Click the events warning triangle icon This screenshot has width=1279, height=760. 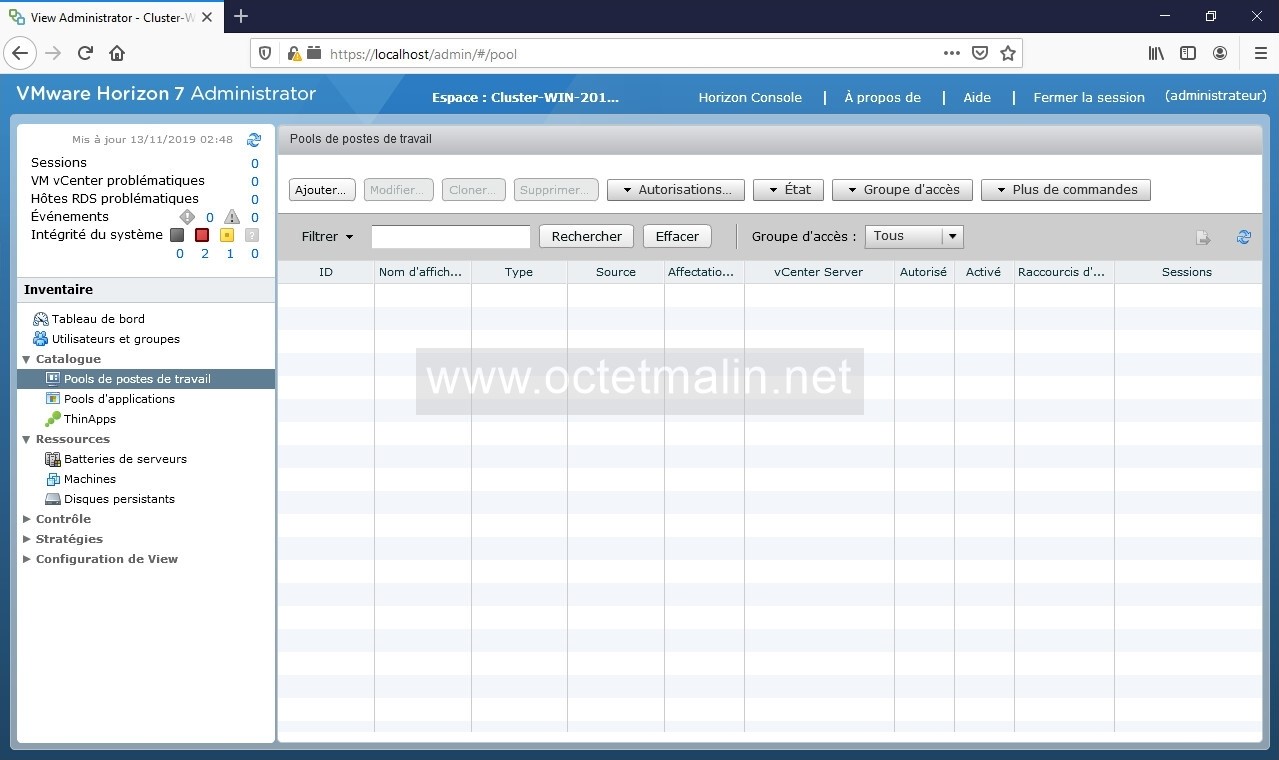[232, 217]
